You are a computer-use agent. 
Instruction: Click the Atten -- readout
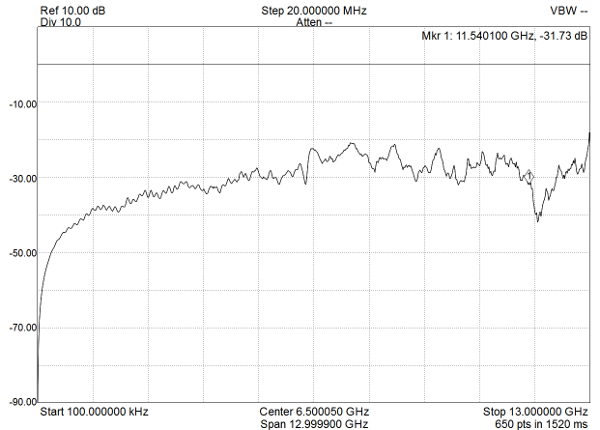tap(314, 23)
